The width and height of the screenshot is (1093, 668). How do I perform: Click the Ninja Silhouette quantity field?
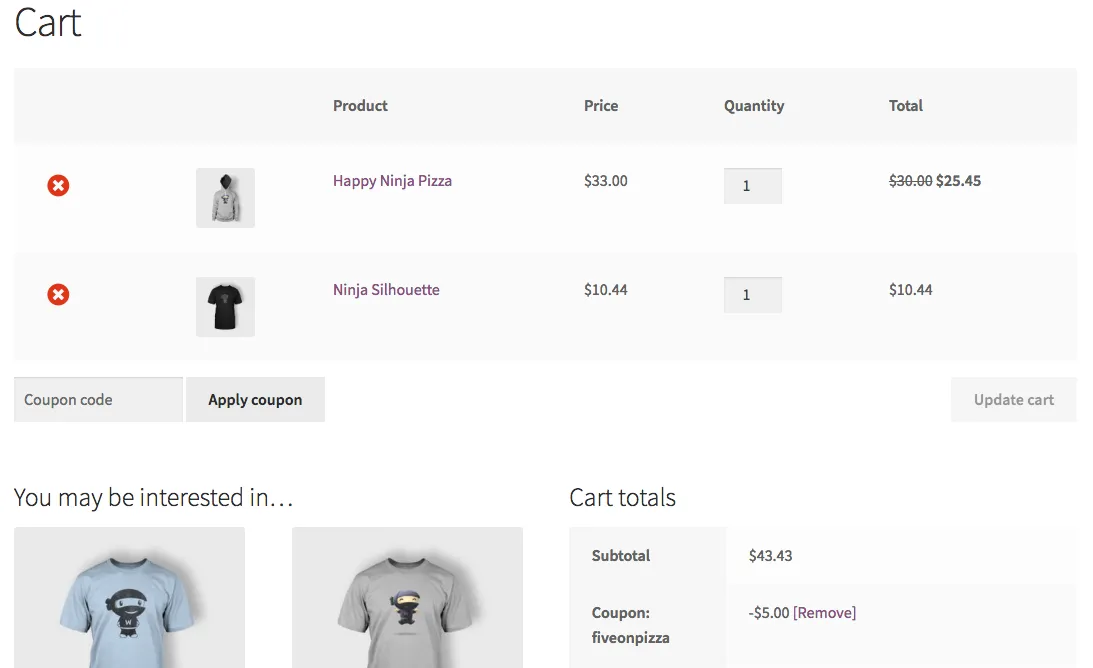[x=752, y=295]
